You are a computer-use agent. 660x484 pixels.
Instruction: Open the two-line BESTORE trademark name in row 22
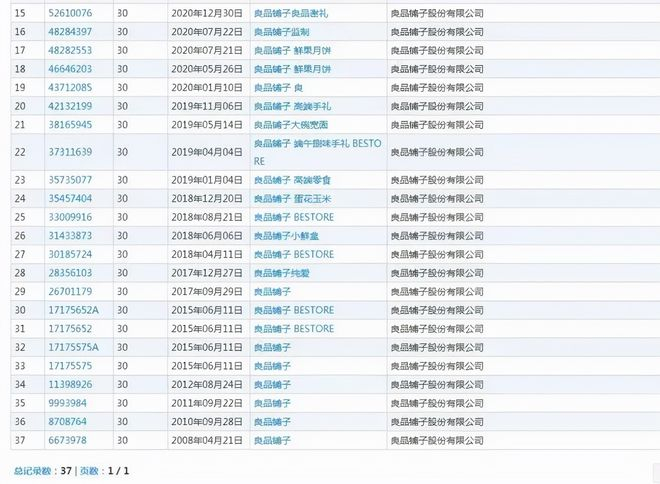(x=317, y=152)
